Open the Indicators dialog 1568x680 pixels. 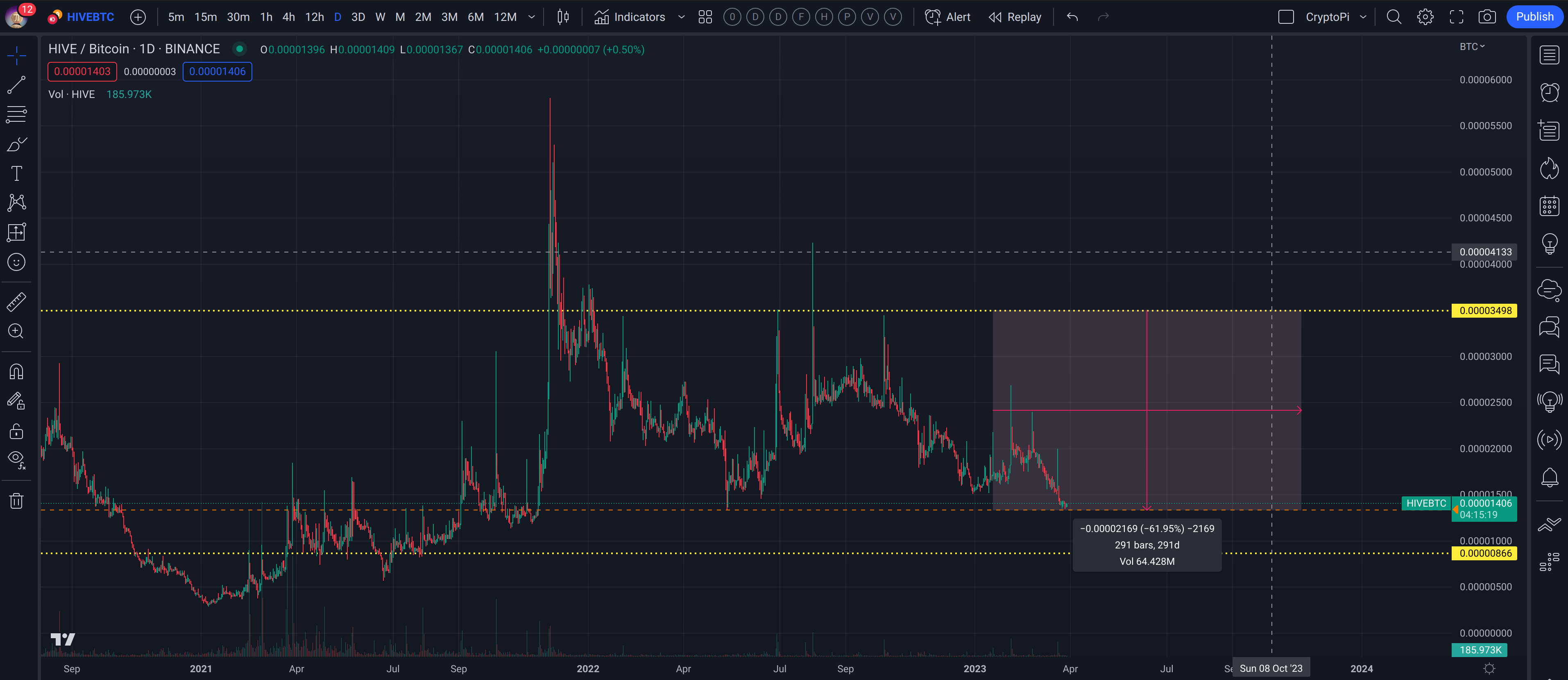[x=630, y=17]
